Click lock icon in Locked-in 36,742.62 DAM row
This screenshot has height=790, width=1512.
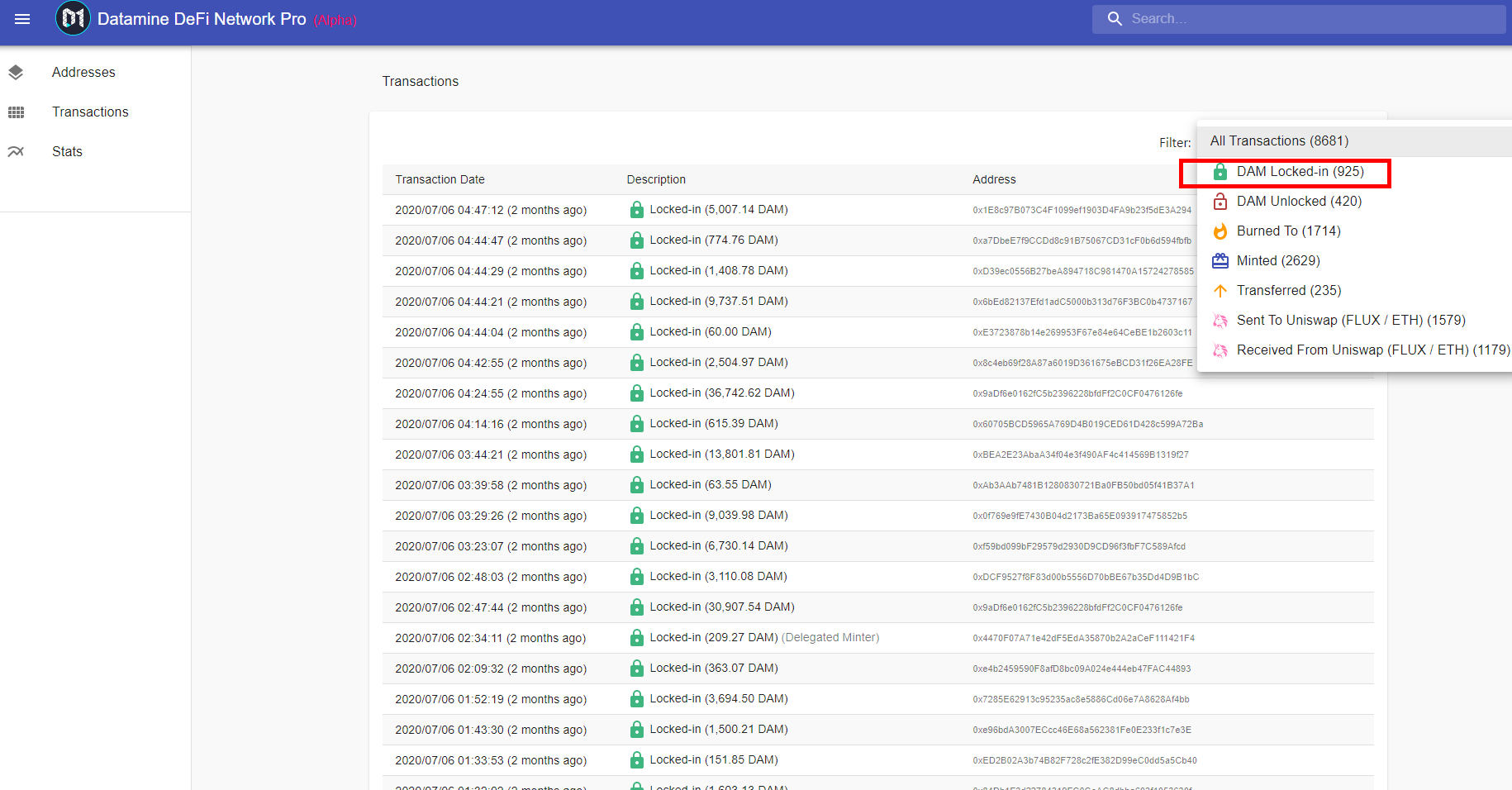tap(637, 393)
